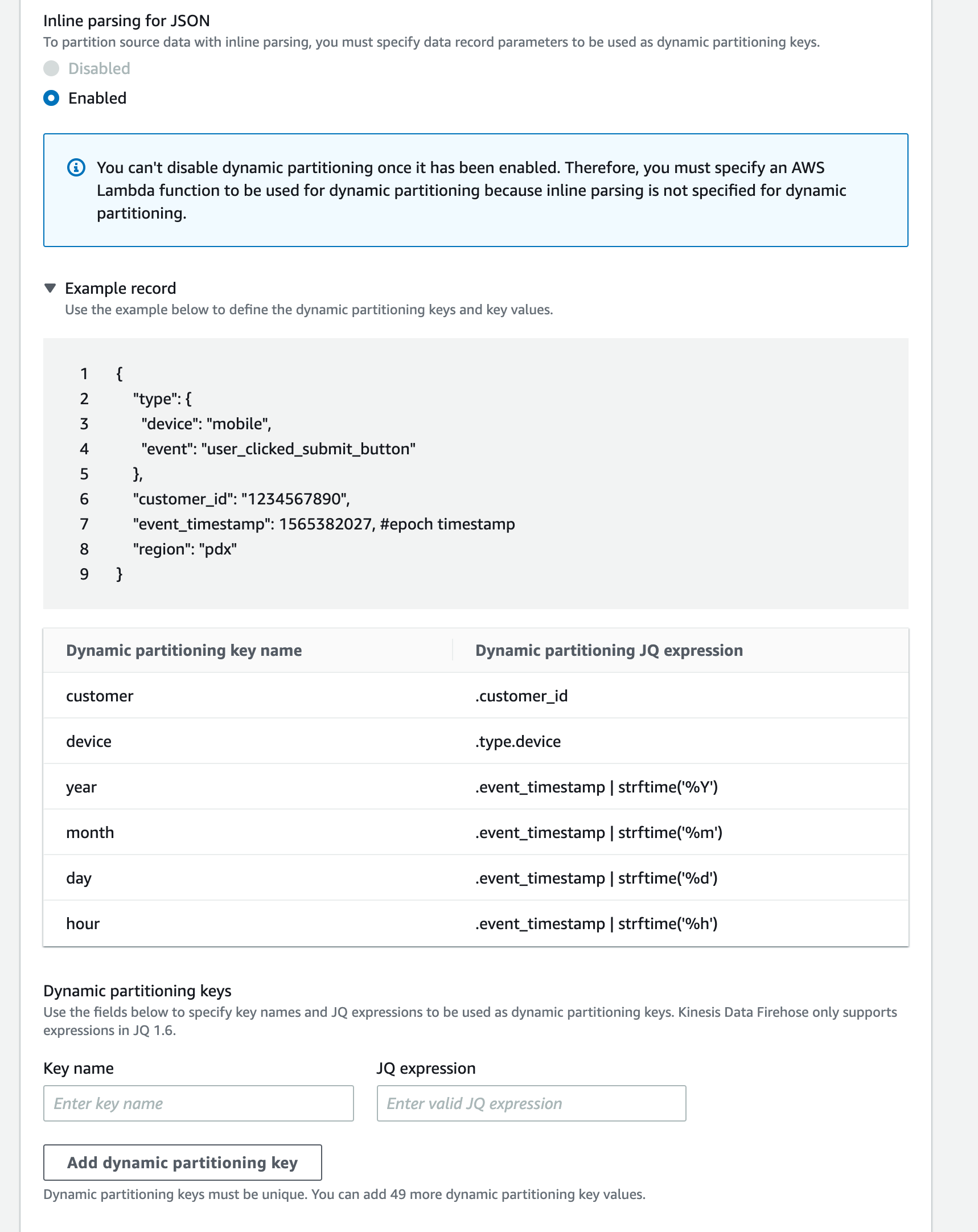Click the .customer_id JQ expression cell
978x1232 pixels.
click(521, 696)
